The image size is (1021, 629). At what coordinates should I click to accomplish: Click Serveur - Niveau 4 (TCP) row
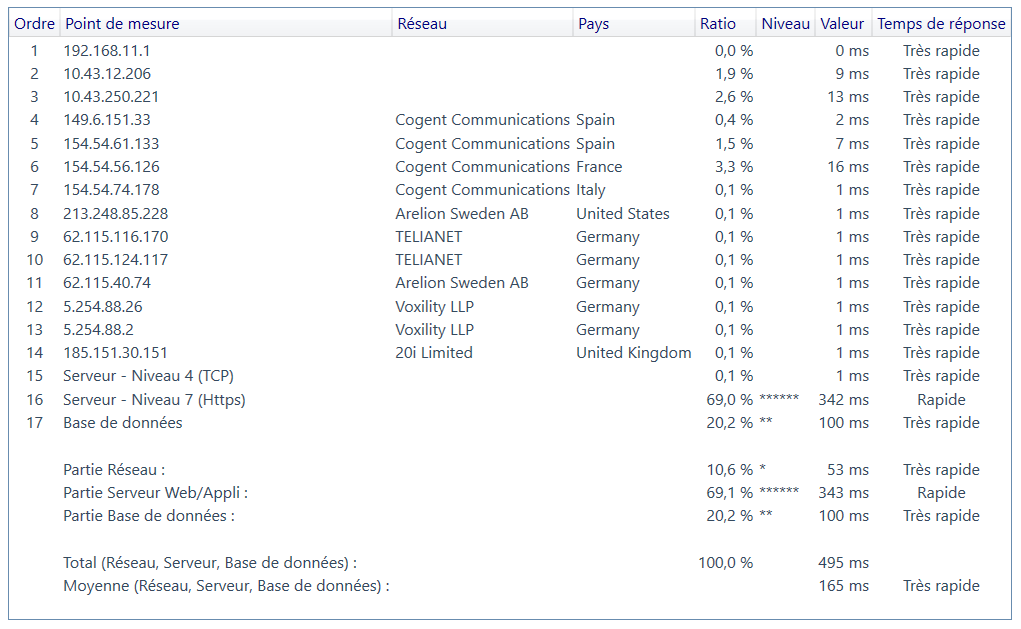tap(510, 376)
